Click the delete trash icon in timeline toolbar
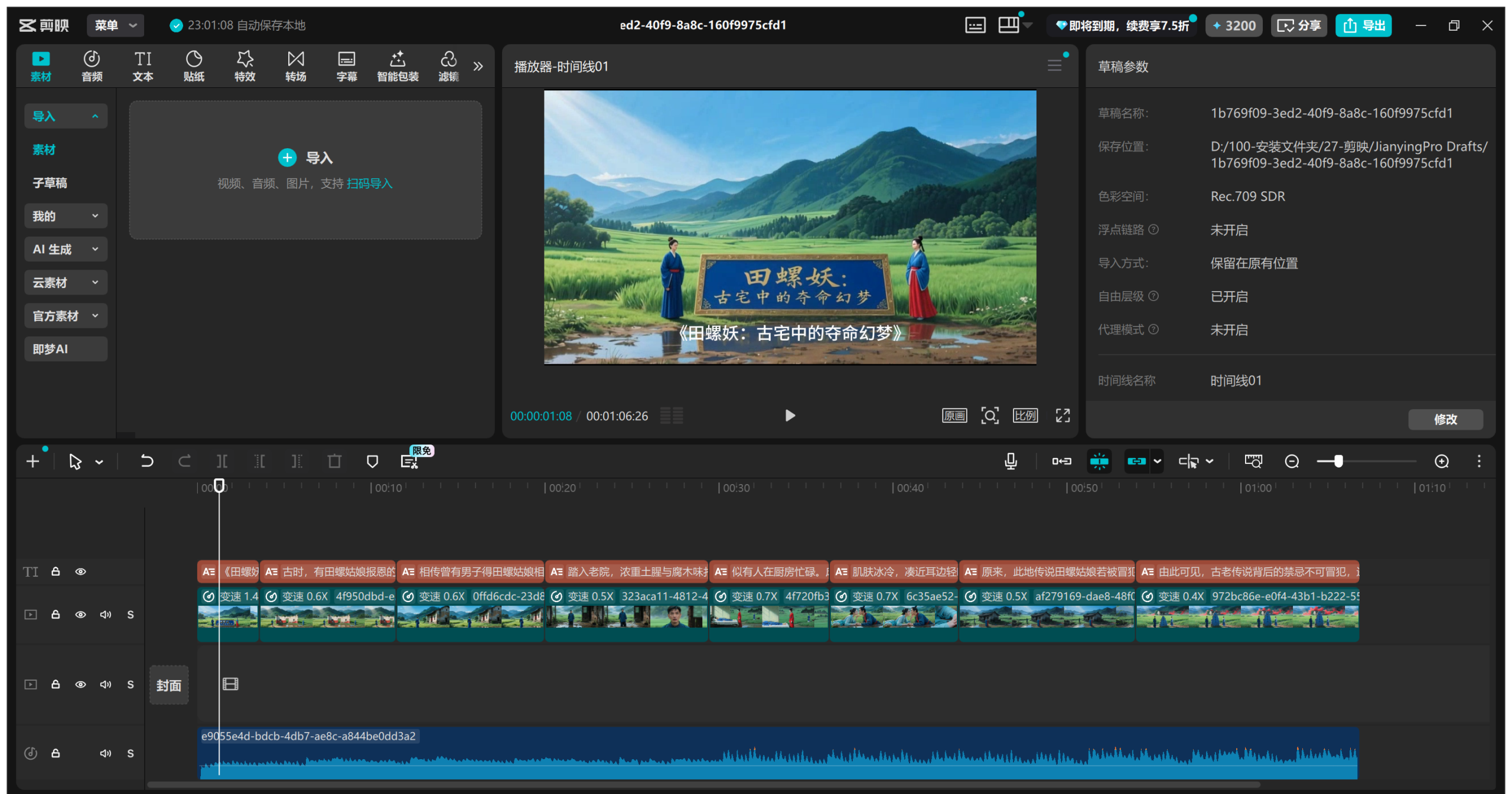1512x794 pixels. click(334, 461)
